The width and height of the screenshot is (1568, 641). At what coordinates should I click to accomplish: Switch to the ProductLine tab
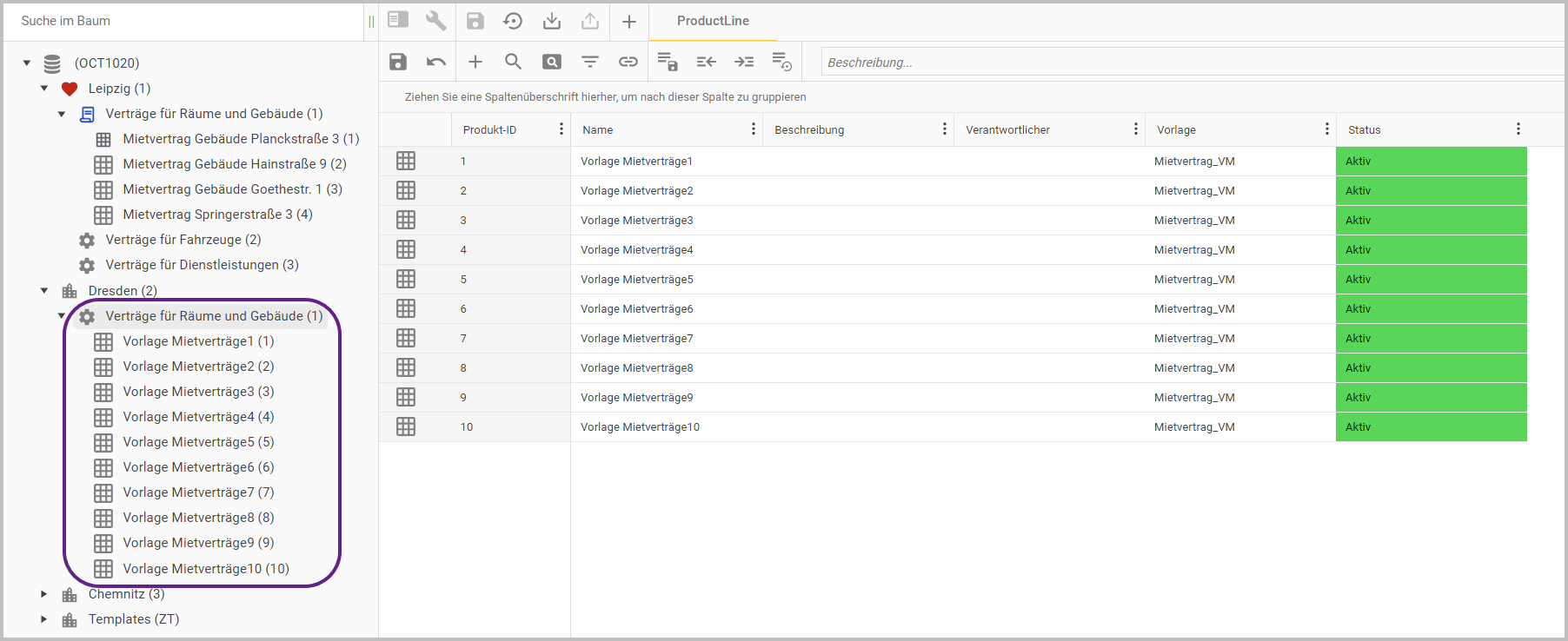pos(713,21)
